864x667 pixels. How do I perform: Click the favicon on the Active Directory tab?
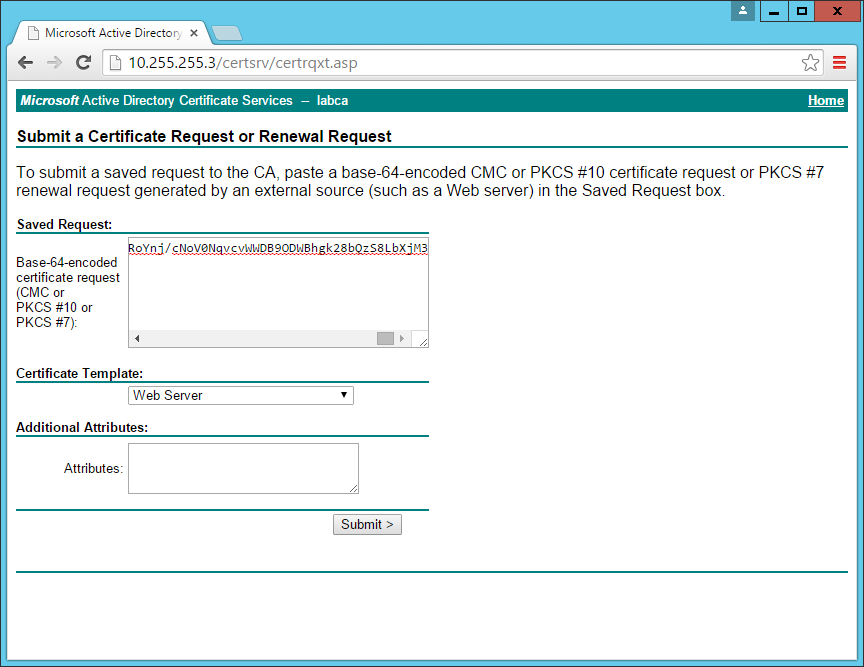point(34,31)
